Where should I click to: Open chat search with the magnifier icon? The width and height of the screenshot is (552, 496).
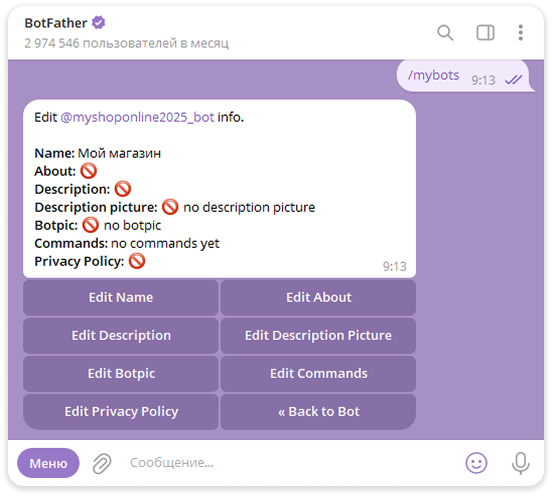pyautogui.click(x=445, y=33)
